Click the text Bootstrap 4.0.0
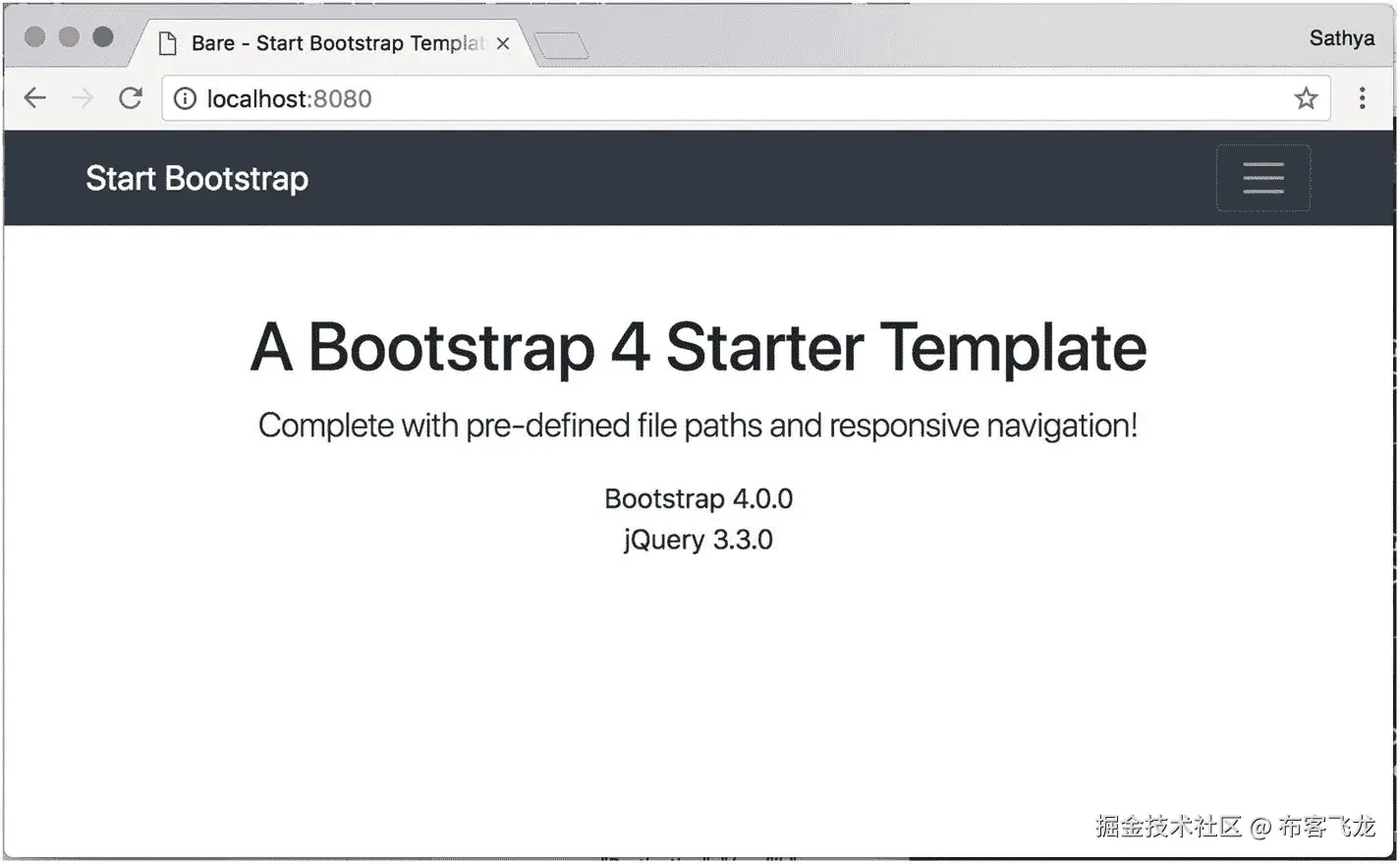 699,498
